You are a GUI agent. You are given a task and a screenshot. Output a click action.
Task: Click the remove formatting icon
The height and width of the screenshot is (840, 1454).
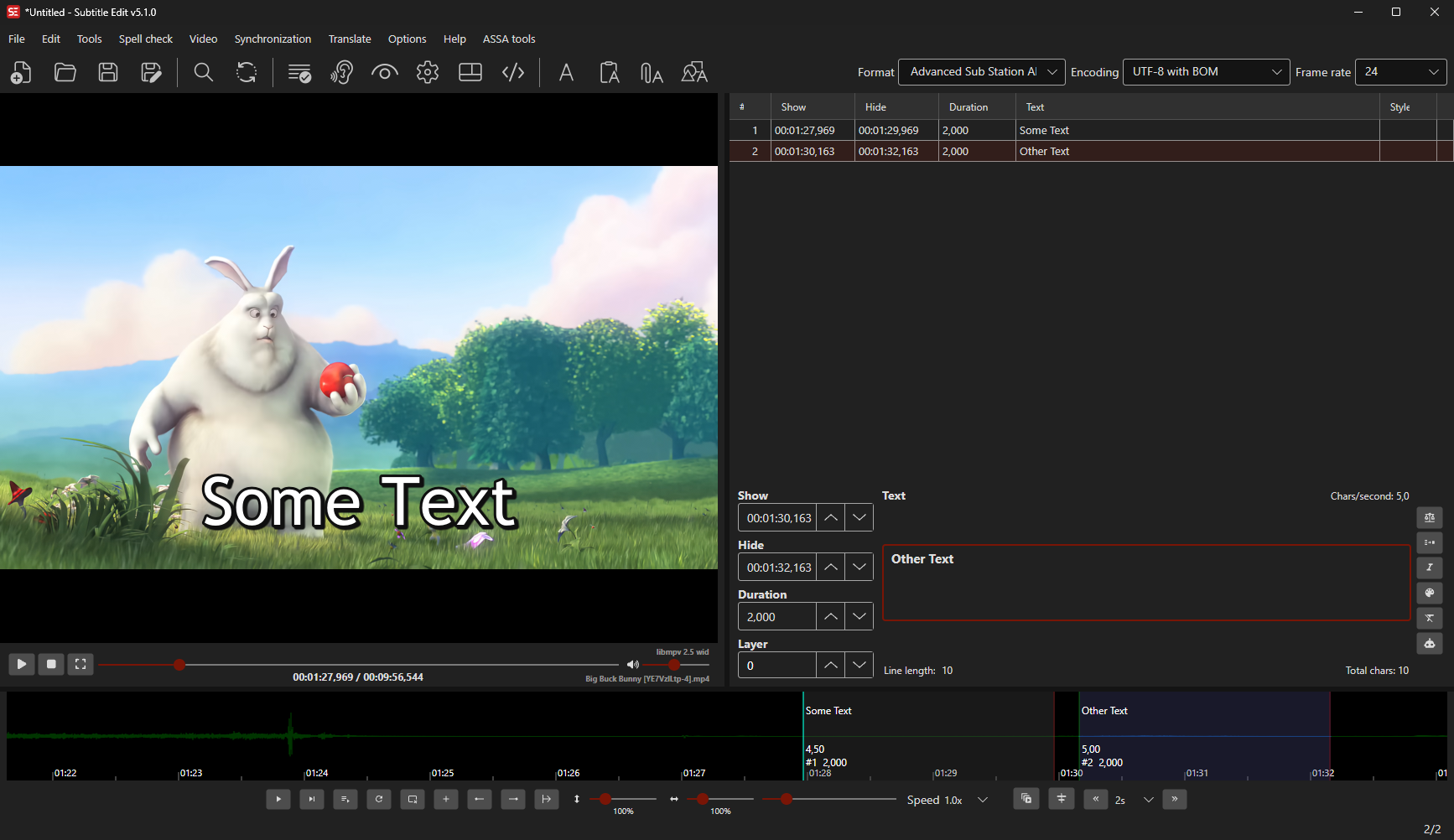click(1430, 619)
